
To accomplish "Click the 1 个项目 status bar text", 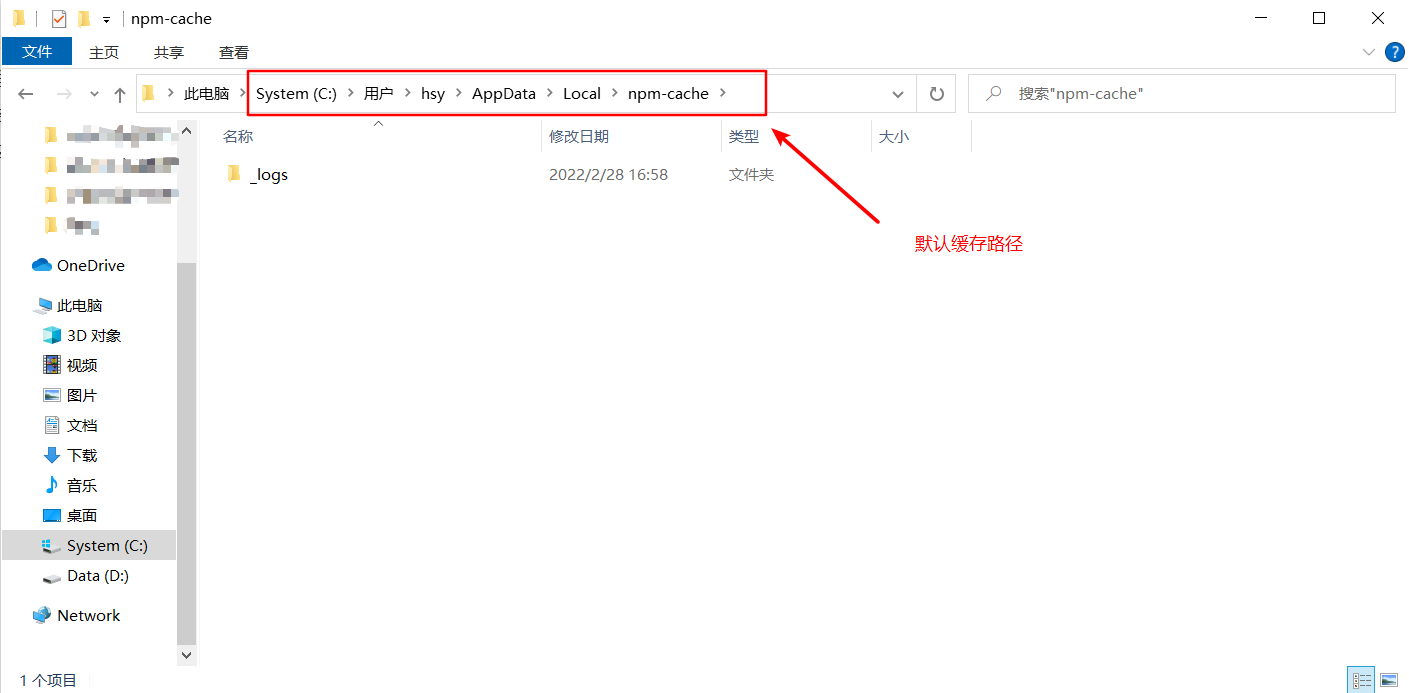I will 48,680.
